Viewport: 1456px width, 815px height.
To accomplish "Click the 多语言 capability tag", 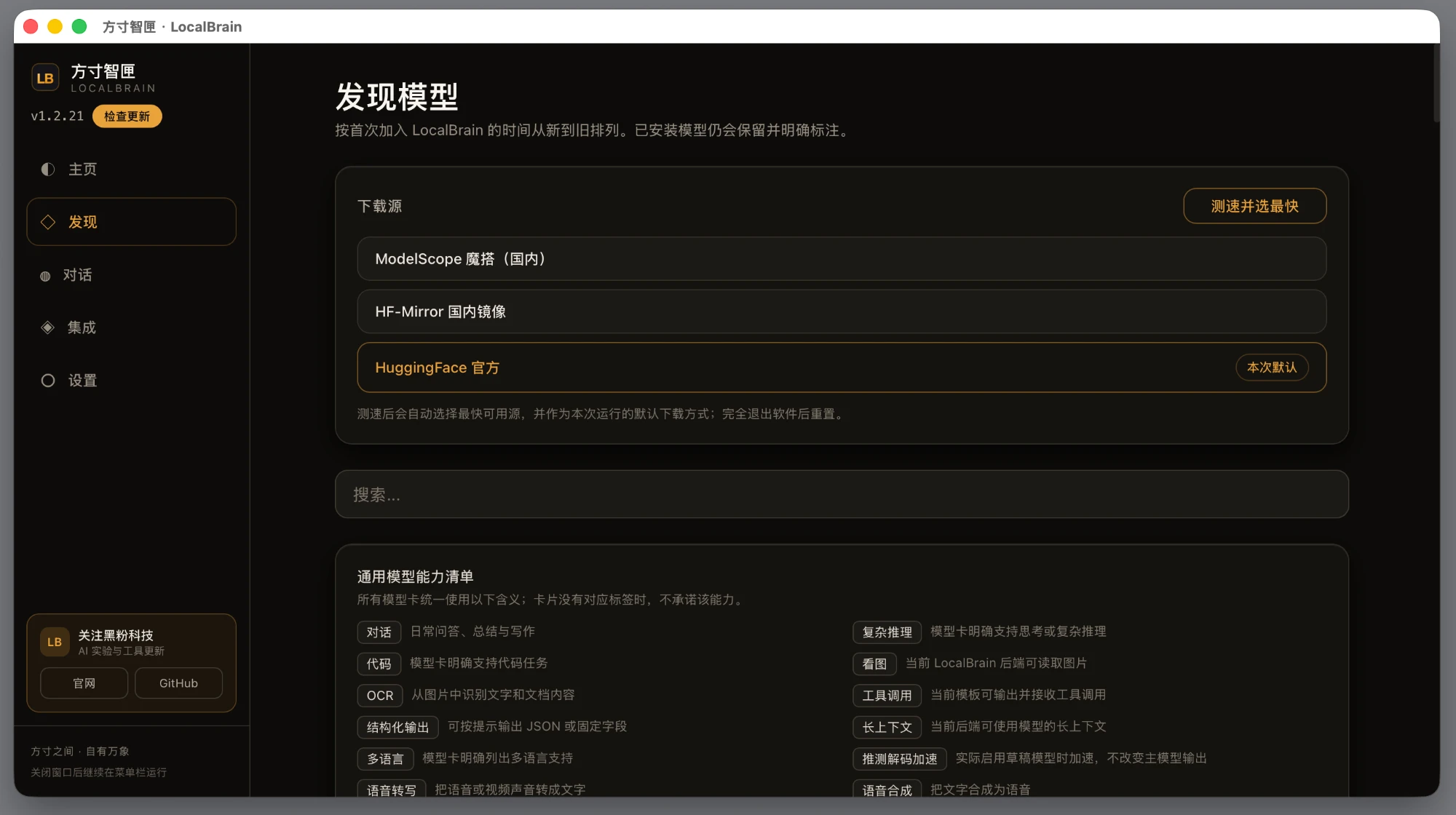I will pos(385,759).
